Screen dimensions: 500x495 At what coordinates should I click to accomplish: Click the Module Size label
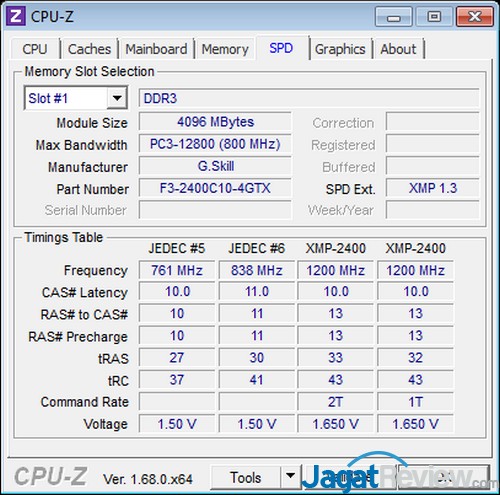(92, 123)
